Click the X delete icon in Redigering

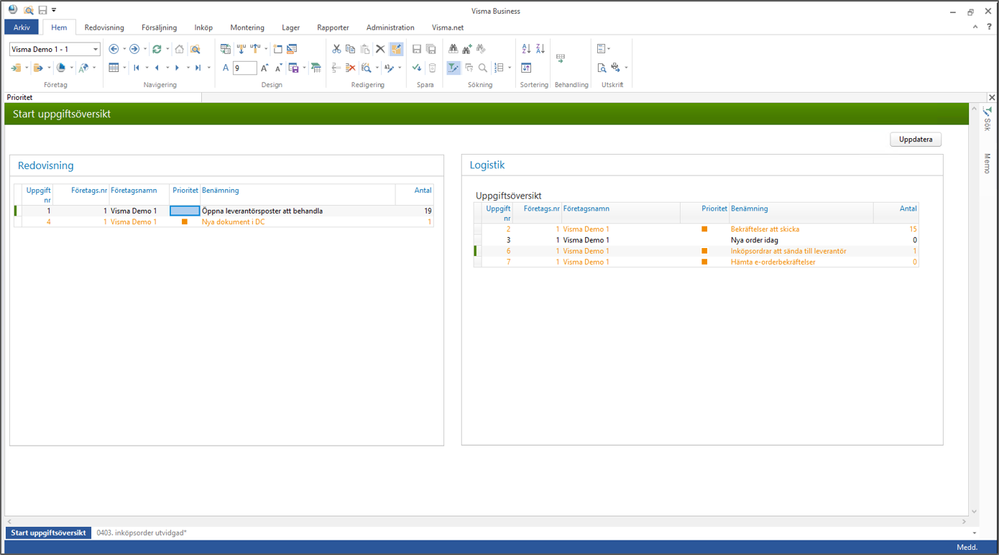[x=380, y=49]
